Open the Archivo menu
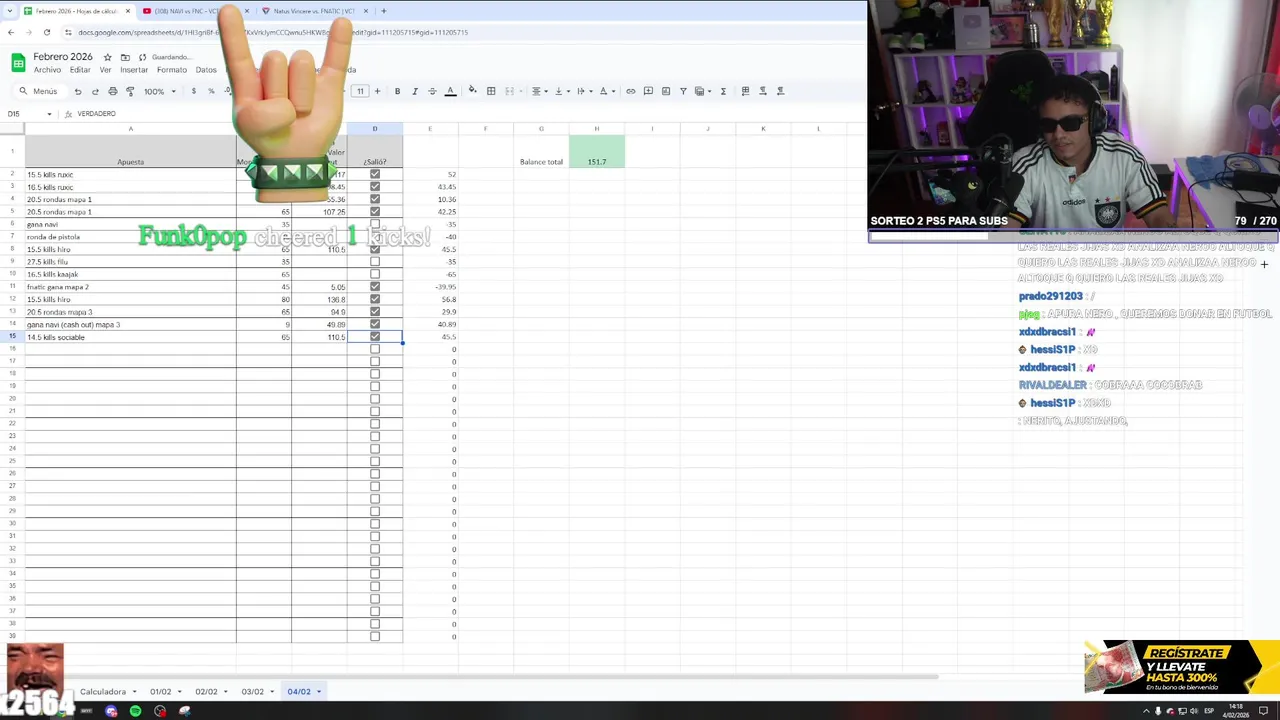Viewport: 1280px width, 720px height. (47, 70)
